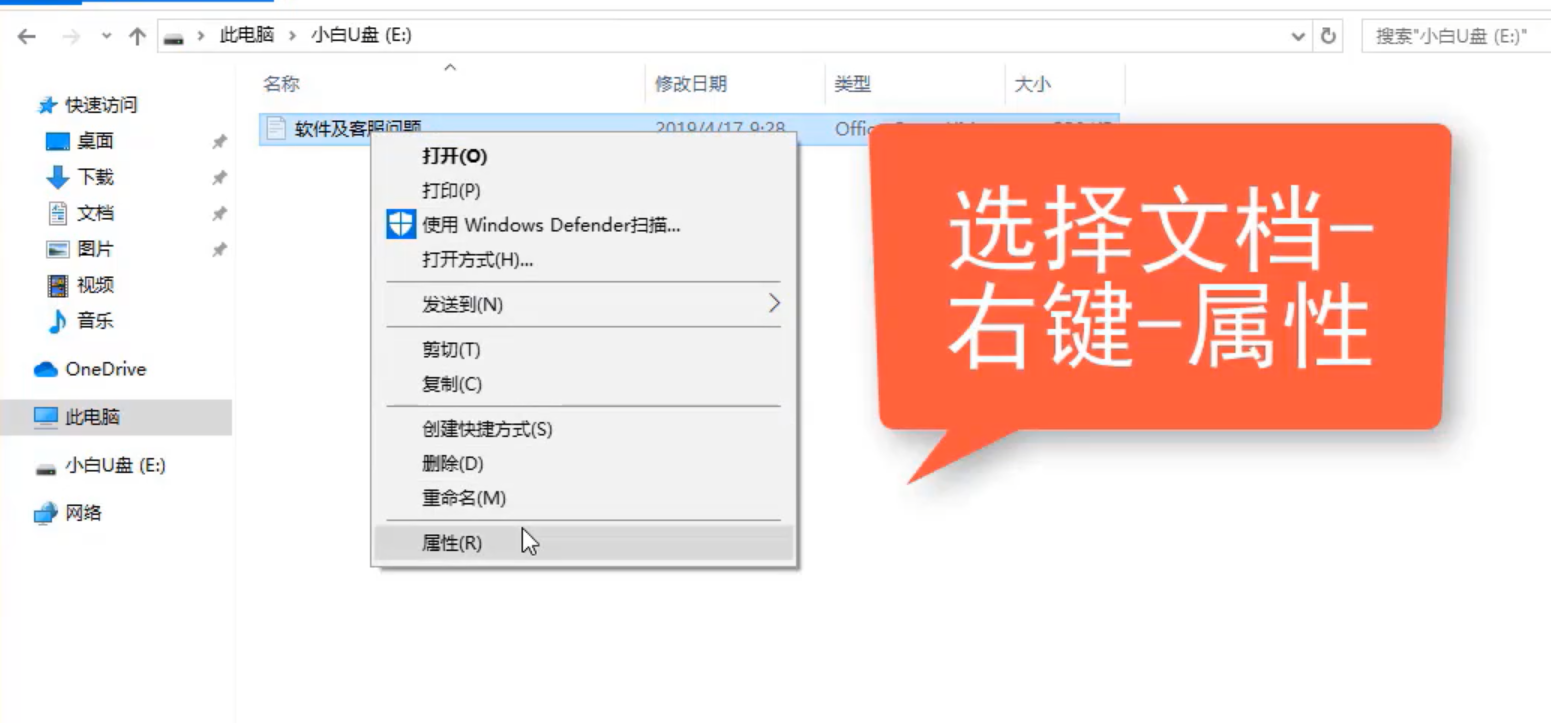Select Delete in the context menu
Image resolution: width=1551 pixels, height=723 pixels.
pos(452,464)
